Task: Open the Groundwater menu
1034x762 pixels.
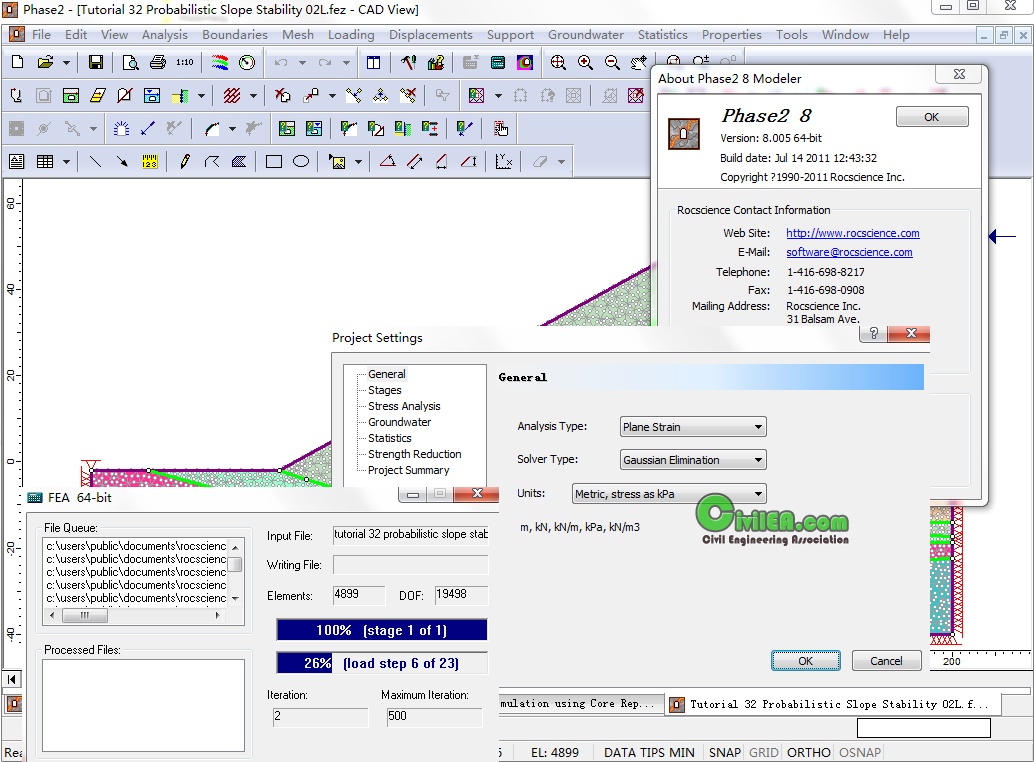Action: coord(585,34)
